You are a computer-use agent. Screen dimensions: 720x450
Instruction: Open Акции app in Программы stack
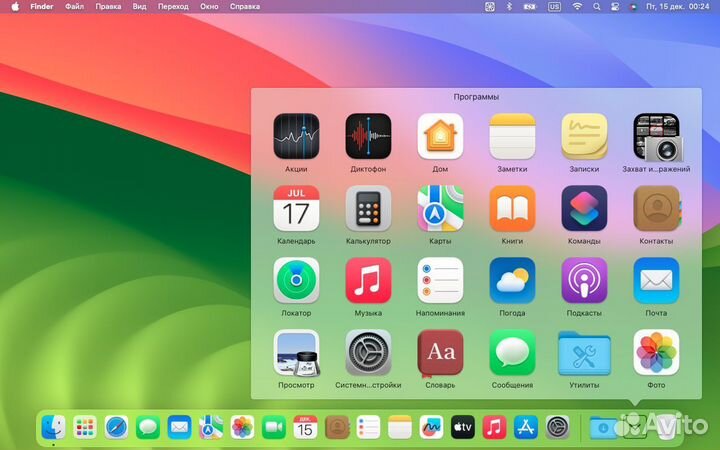pyautogui.click(x=296, y=136)
